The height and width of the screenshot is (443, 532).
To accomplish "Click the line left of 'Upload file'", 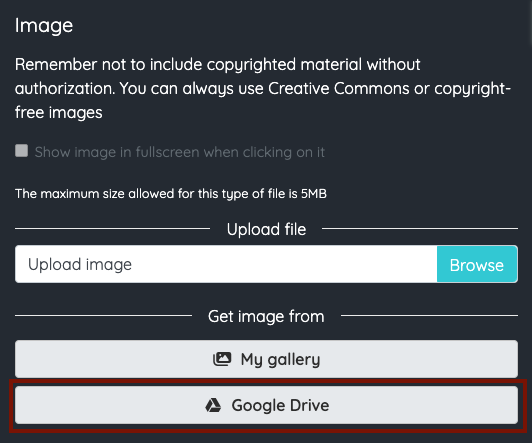I will tap(112, 229).
